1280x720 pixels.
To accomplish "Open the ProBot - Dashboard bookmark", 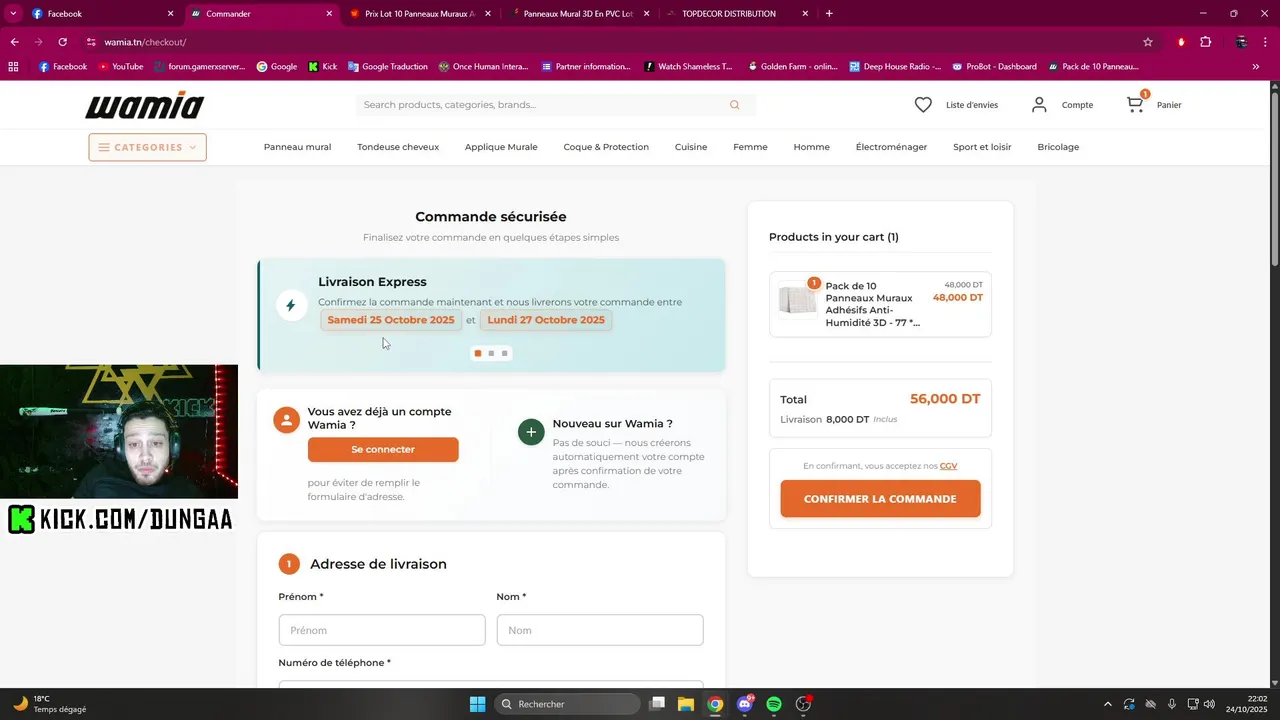I will pos(994,67).
